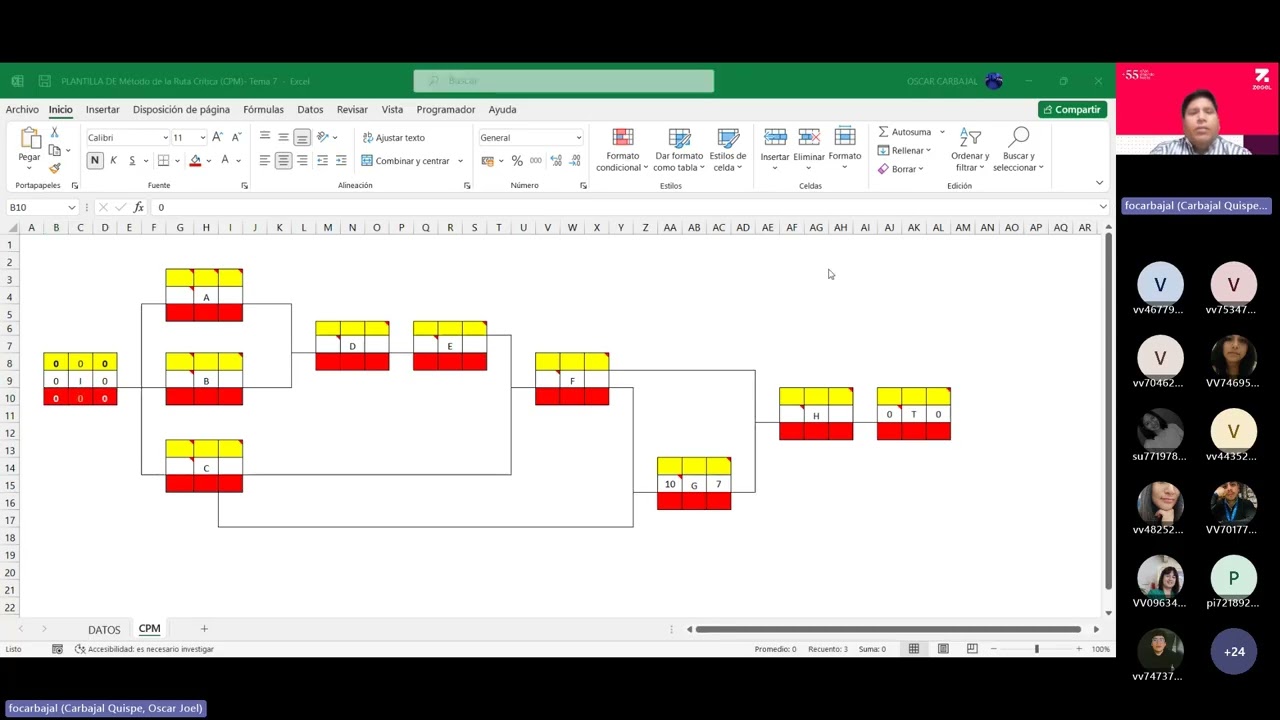This screenshot has height=720, width=1280.
Task: Click the text orientation icon
Action: [323, 137]
